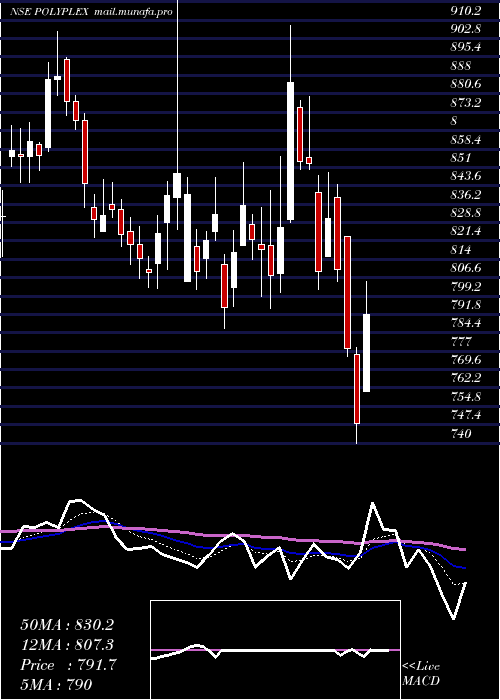500x700 pixels.
Task: Click inside the Live MACD inset chart
Action: [x=275, y=650]
